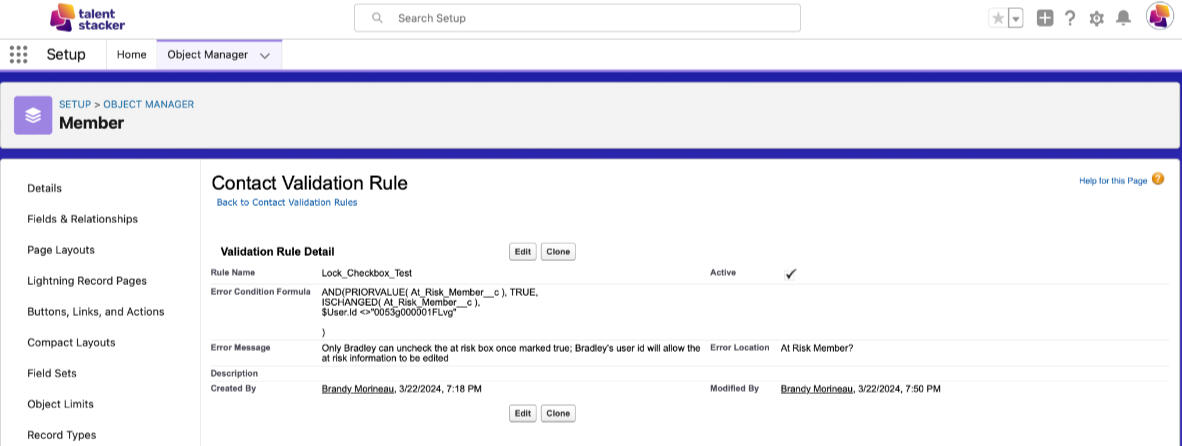
Task: Show notifications bell
Action: pos(1123,18)
